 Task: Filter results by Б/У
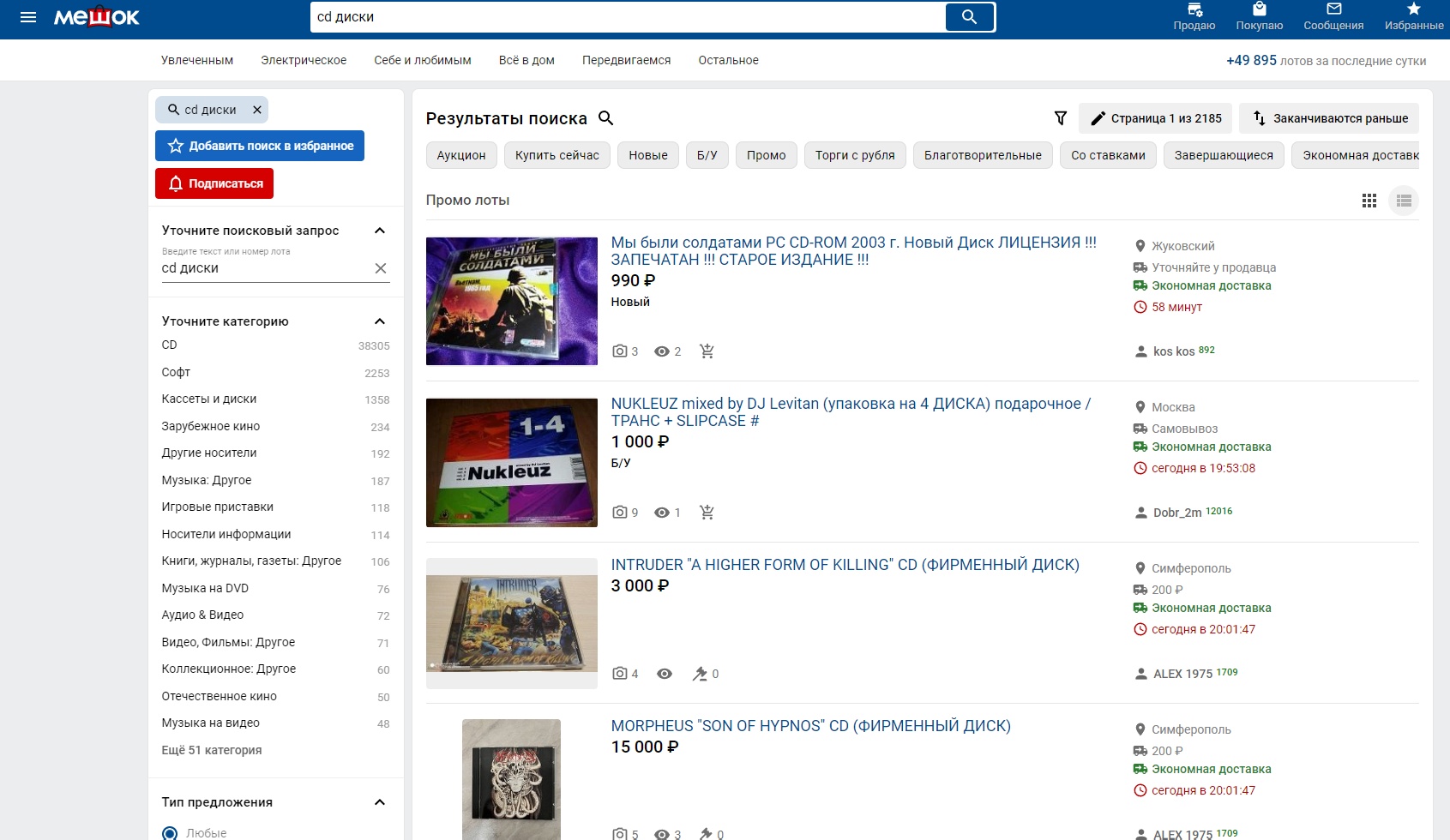pos(707,155)
